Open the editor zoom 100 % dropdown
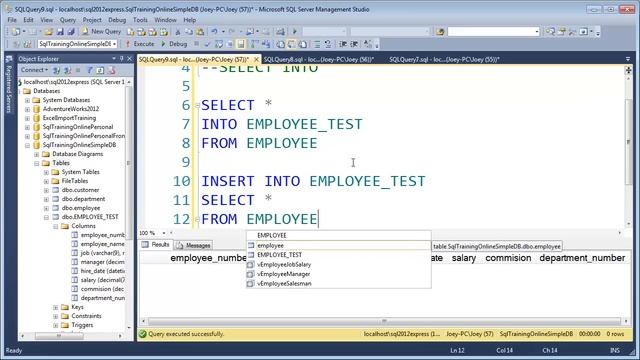The width and height of the screenshot is (640, 360). pos(164,233)
